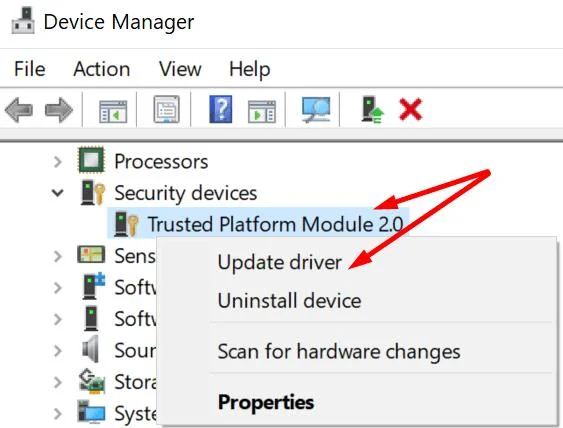Viewport: 563px width, 428px height.
Task: Show/hide action pane toolbar icon
Action: 262,111
